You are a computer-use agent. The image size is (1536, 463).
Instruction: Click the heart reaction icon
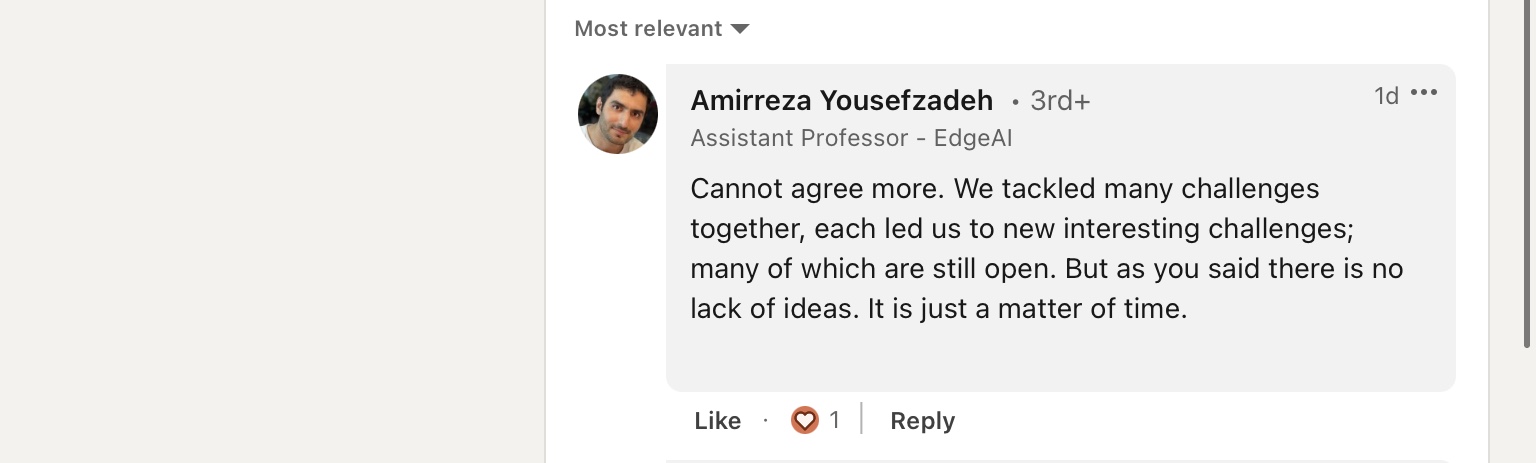coord(805,420)
